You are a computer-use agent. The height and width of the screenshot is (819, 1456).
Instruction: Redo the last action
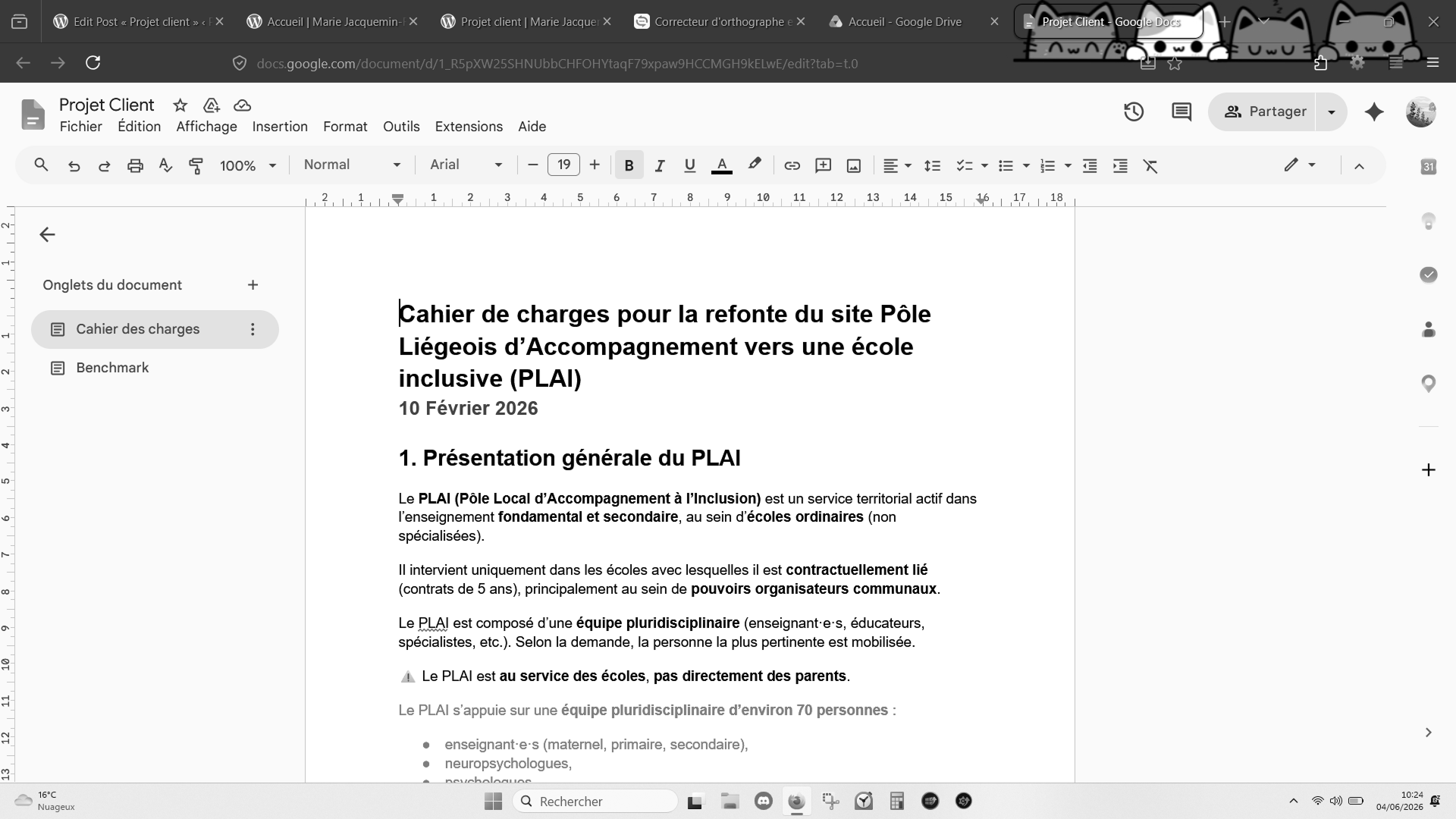[x=105, y=165]
